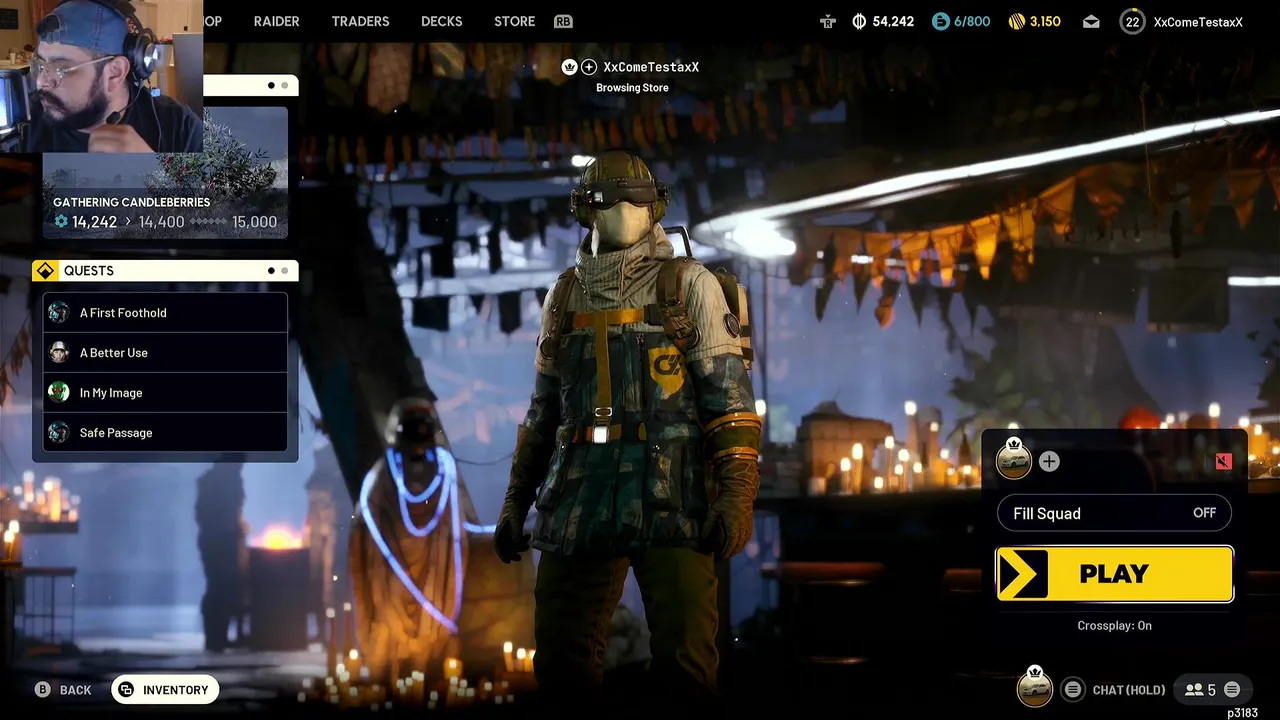Open the RAIDER tab
Screen dimensions: 1280x720
pyautogui.click(x=276, y=21)
